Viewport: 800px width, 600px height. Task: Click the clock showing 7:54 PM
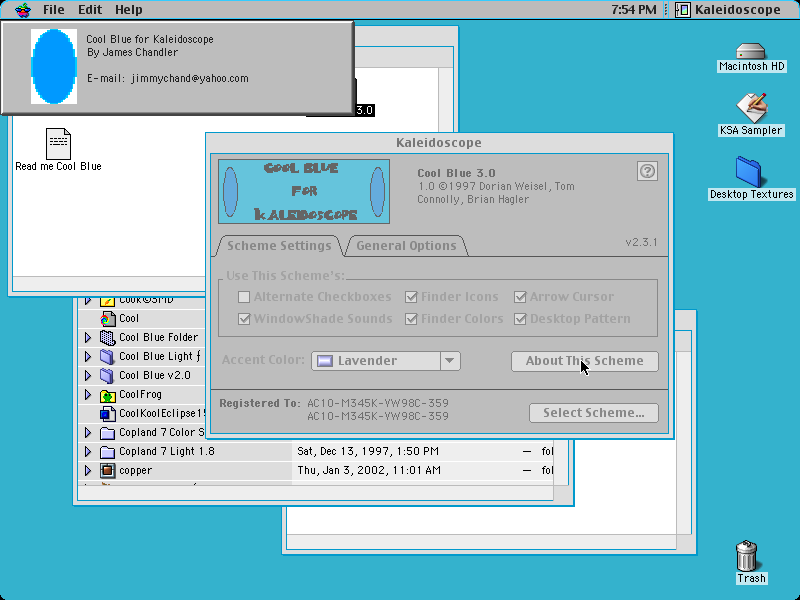click(x=634, y=10)
